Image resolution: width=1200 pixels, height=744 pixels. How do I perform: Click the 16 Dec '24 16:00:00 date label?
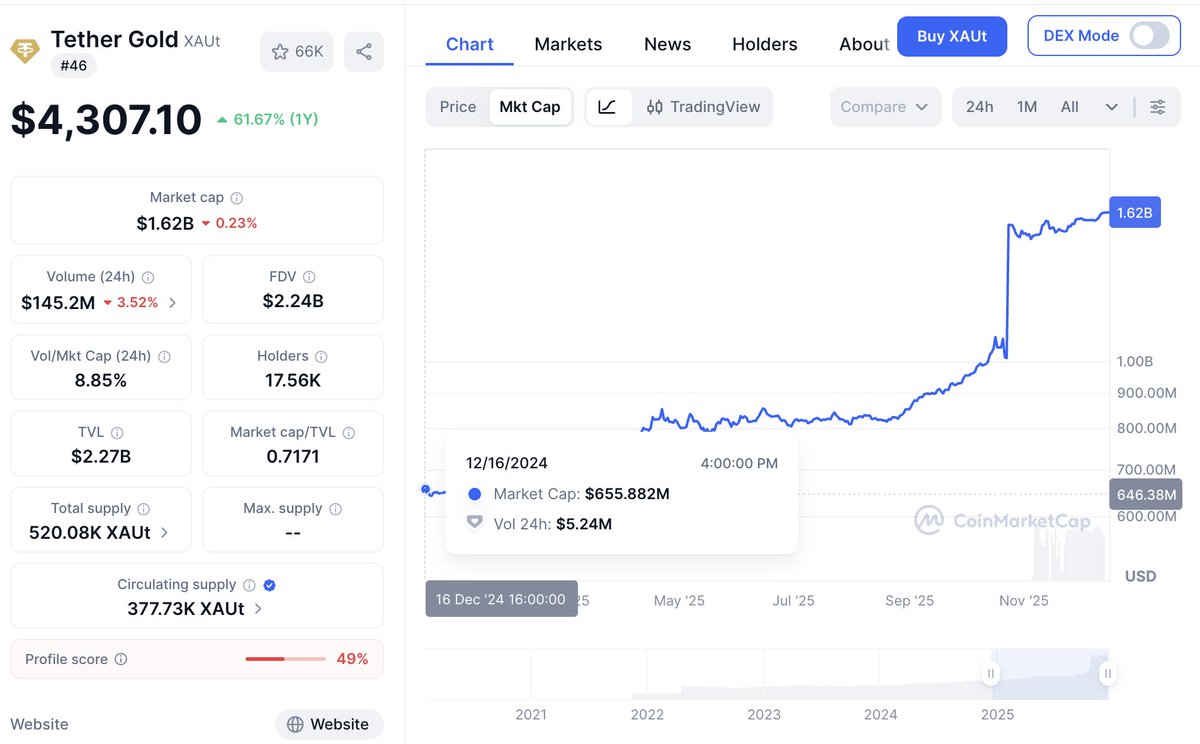(501, 599)
